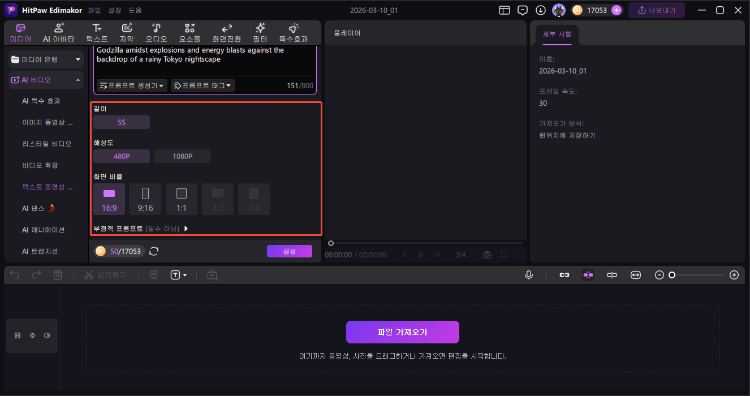750x396 pixels.
Task: Open the feedback message icon
Action: (x=523, y=10)
